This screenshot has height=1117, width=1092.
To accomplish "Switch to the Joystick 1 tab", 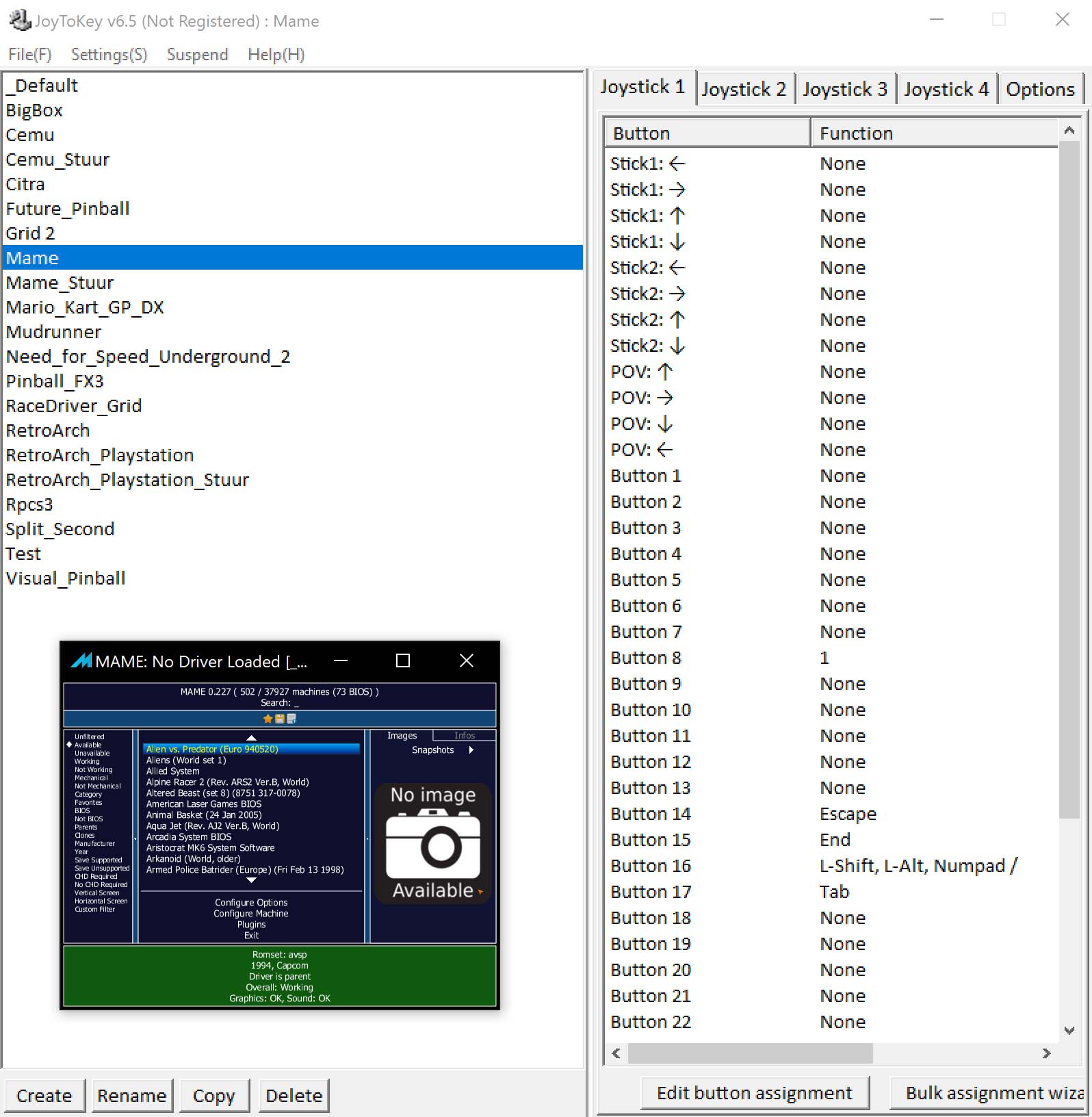I will (x=643, y=88).
